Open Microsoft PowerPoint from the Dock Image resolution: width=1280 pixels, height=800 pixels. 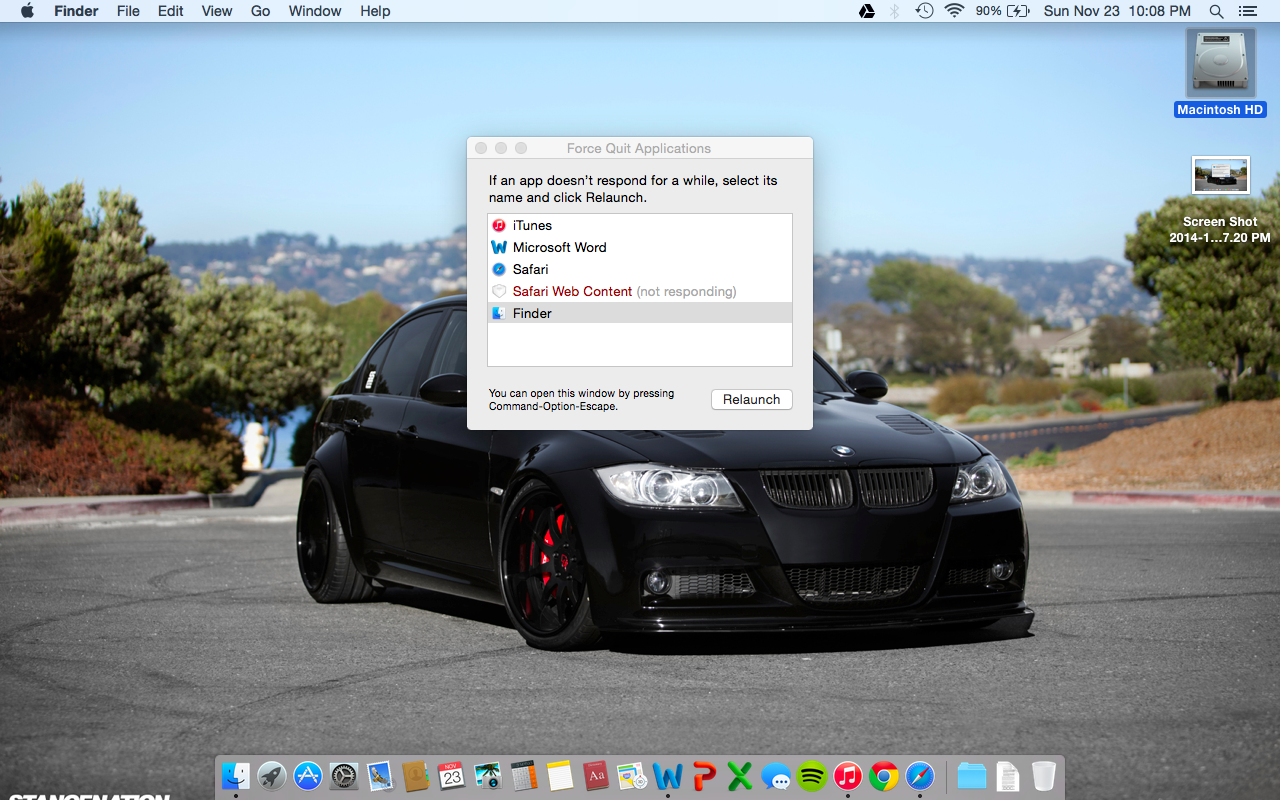pyautogui.click(x=704, y=775)
